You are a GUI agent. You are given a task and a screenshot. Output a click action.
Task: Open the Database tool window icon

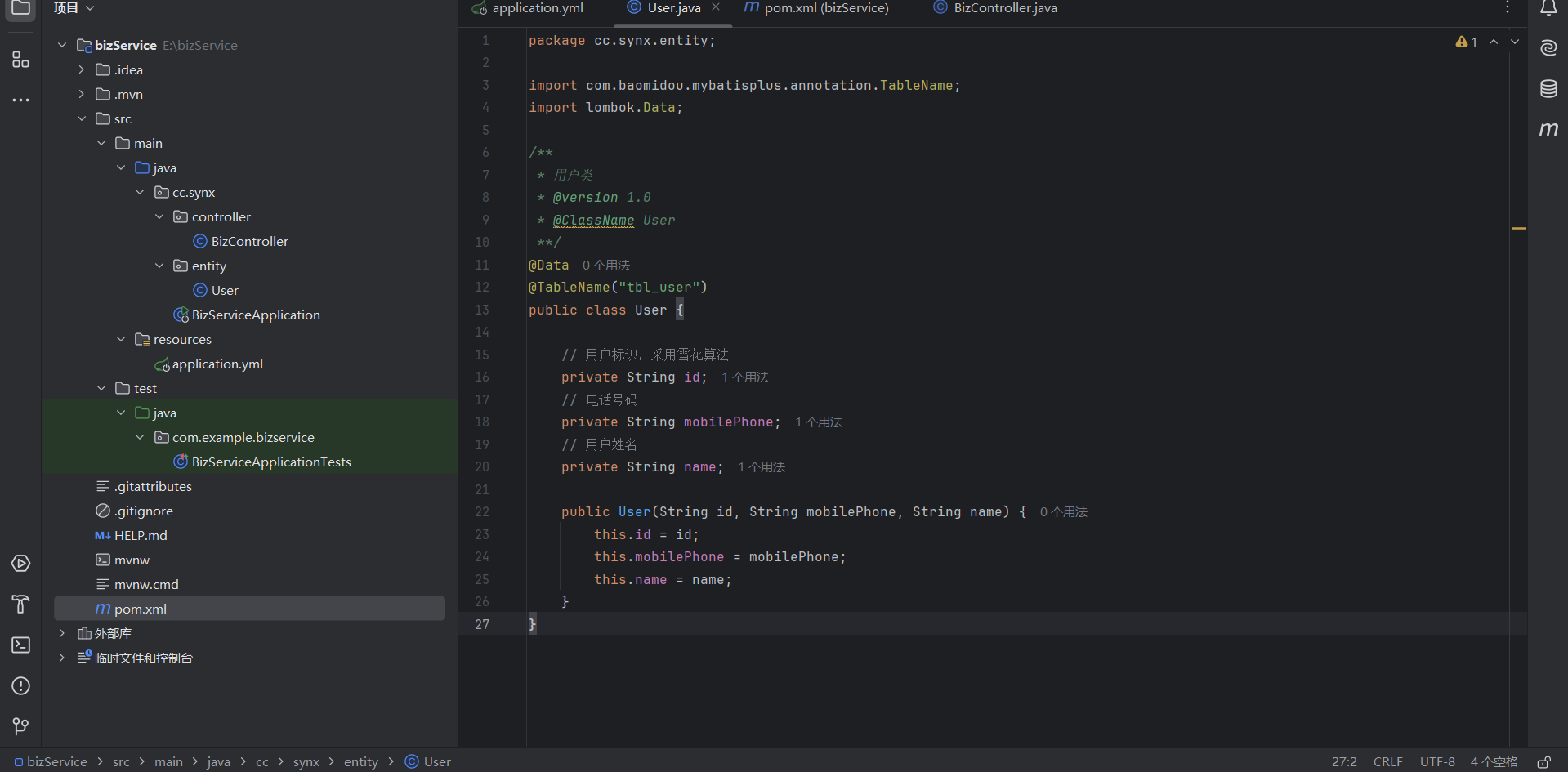click(x=1548, y=89)
